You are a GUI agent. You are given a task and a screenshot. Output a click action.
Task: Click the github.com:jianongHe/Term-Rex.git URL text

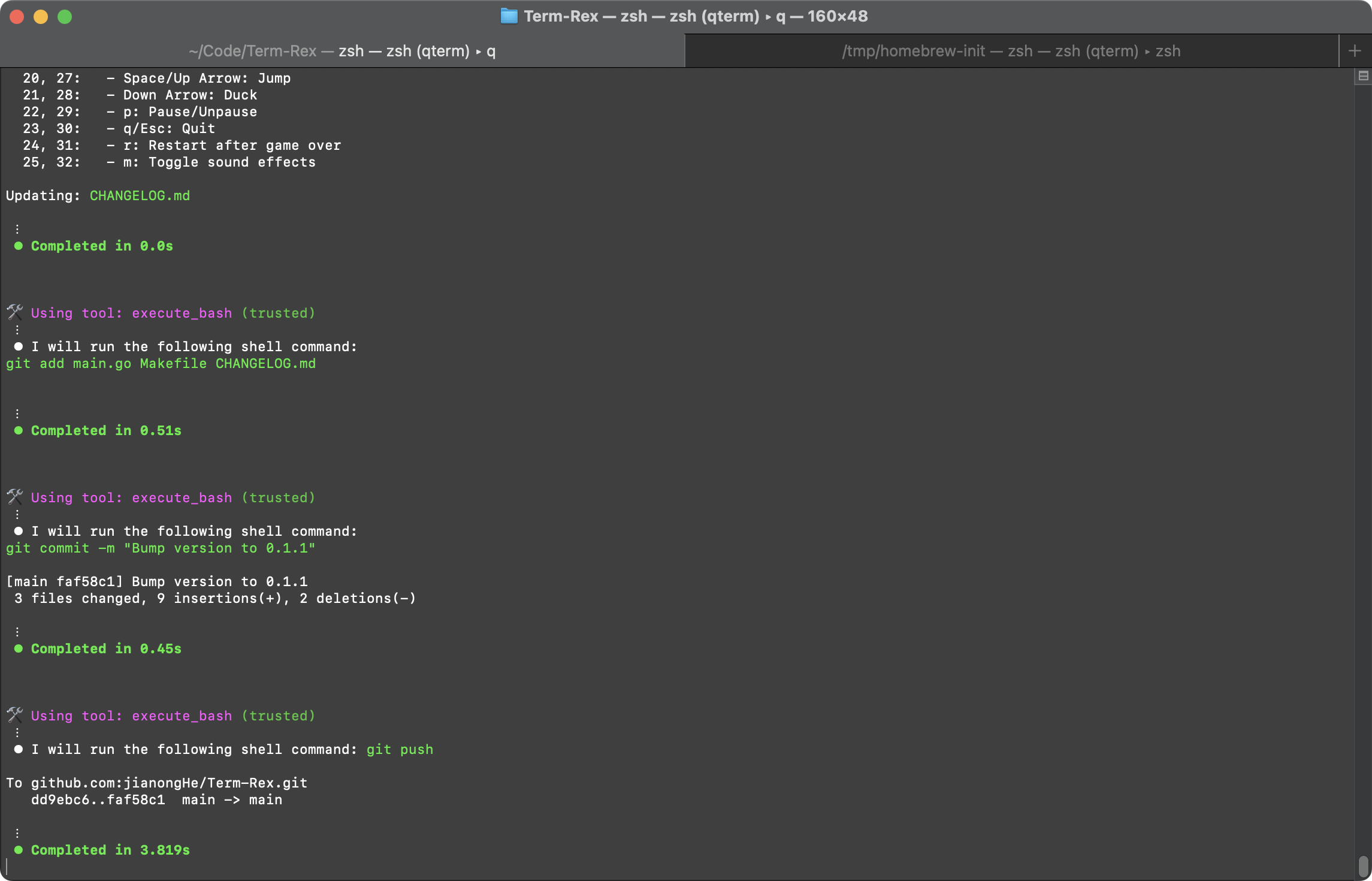pyautogui.click(x=169, y=783)
